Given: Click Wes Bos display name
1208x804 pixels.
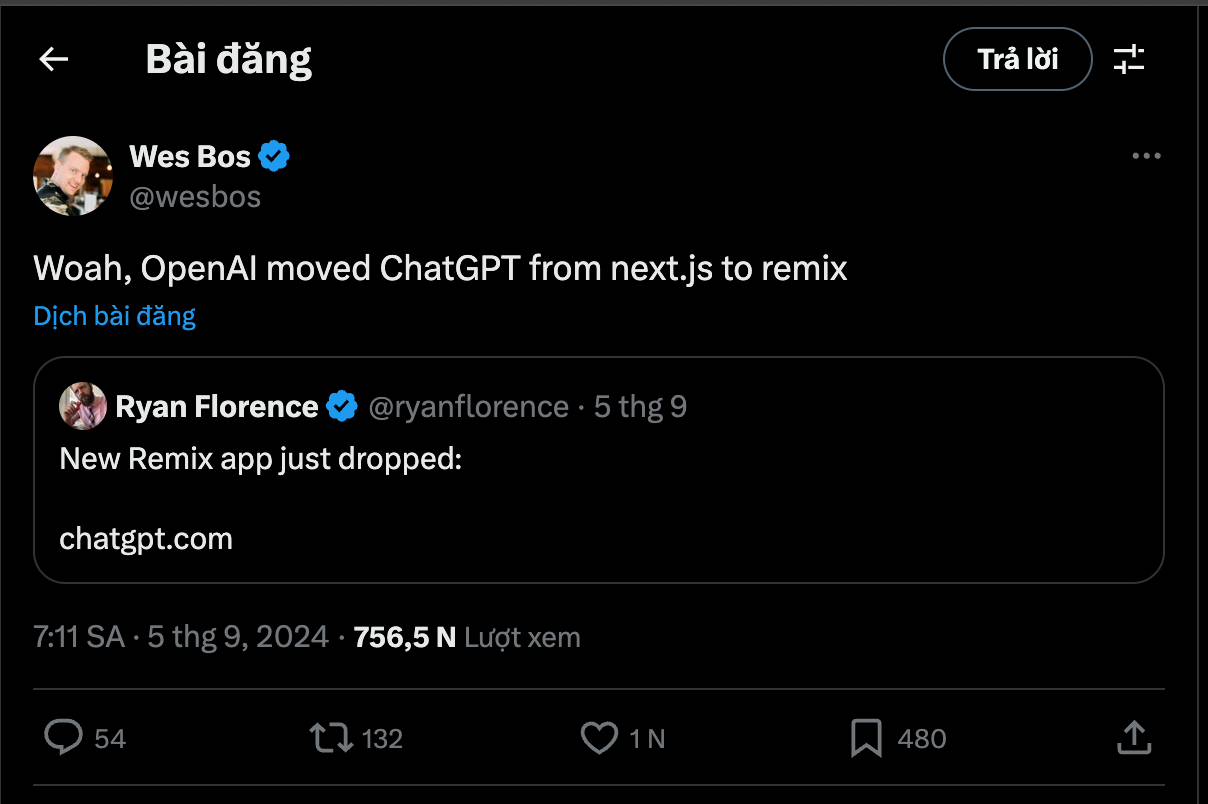Looking at the screenshot, I should coord(190,157).
